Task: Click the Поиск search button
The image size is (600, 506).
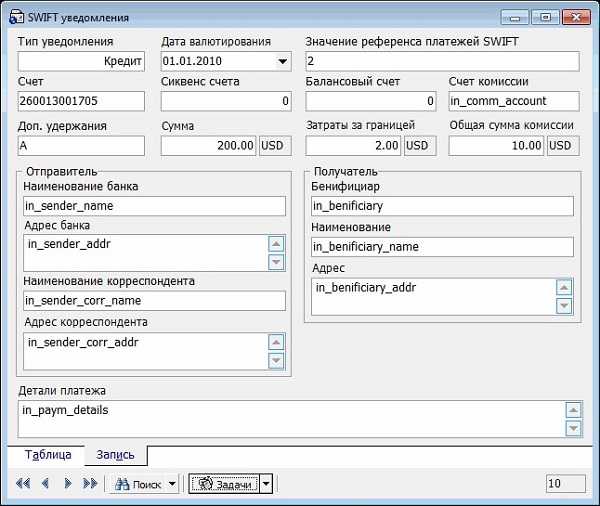Action: point(137,484)
